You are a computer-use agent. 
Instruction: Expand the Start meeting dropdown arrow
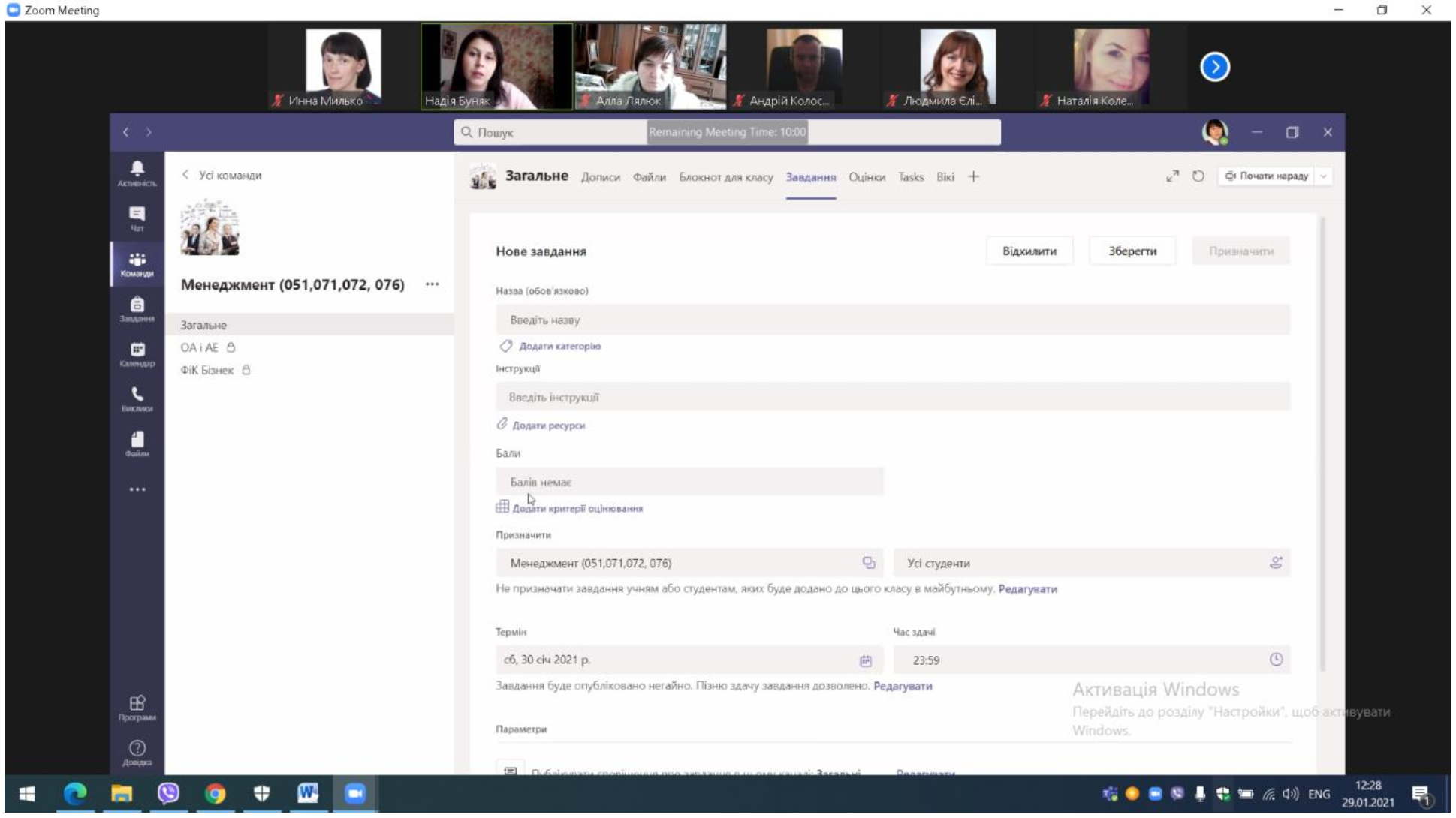coord(1323,176)
